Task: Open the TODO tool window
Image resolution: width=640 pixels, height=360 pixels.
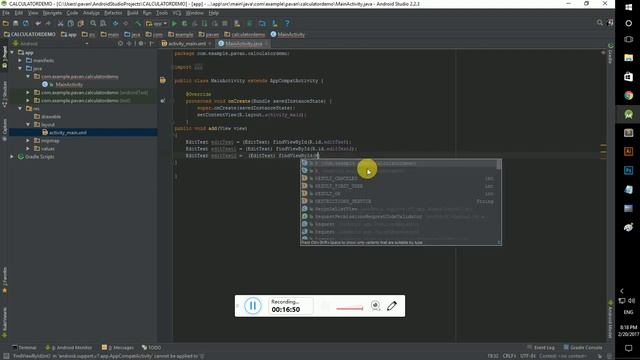Action: (x=151, y=347)
